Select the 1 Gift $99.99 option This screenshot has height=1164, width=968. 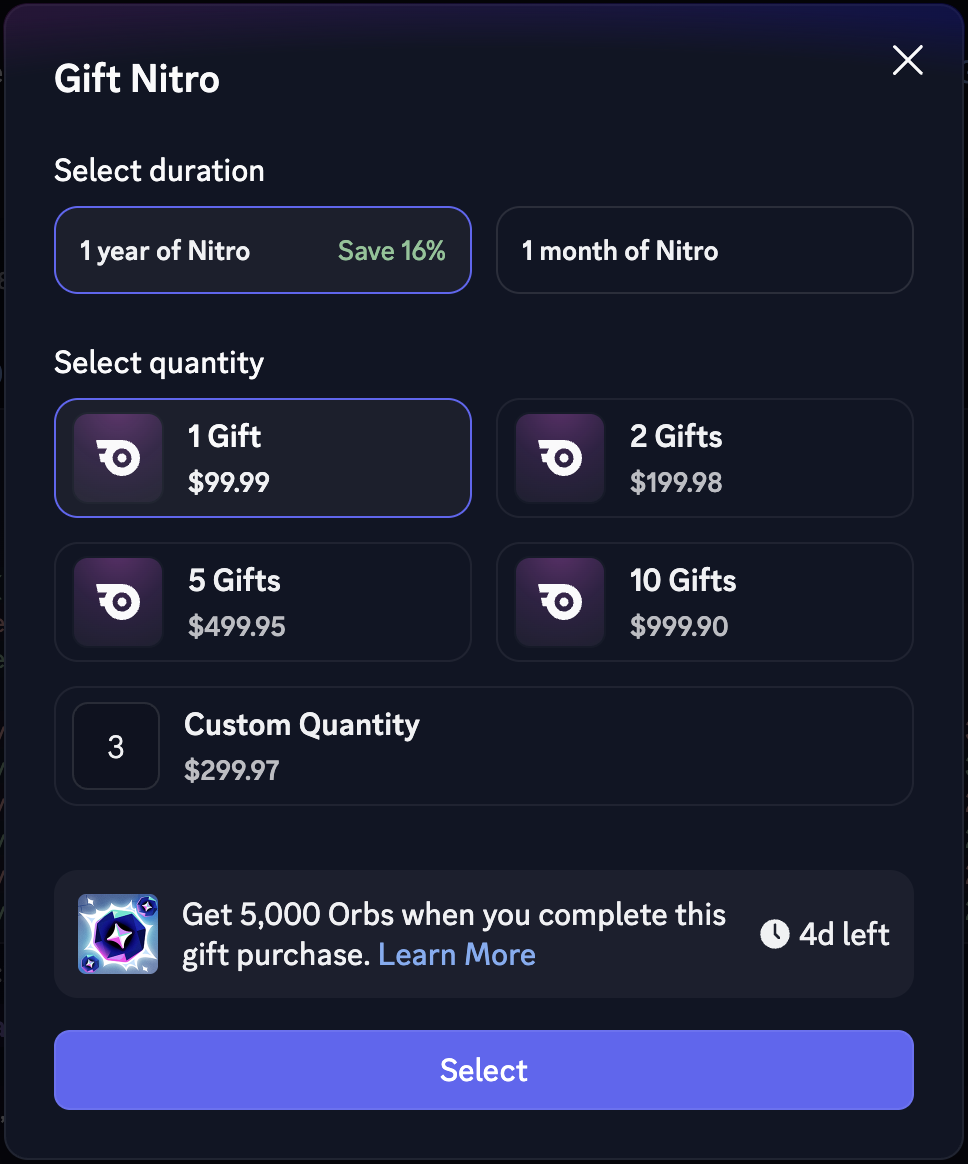coord(263,458)
